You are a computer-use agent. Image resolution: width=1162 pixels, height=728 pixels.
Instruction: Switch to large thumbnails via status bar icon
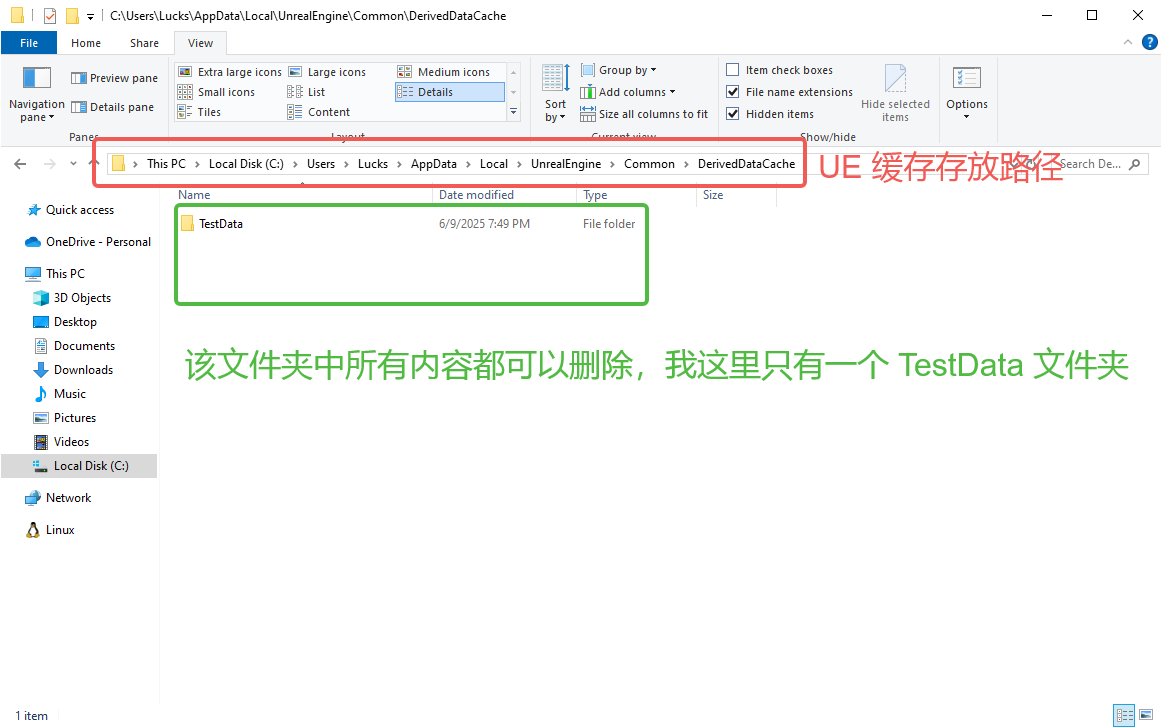[1146, 715]
